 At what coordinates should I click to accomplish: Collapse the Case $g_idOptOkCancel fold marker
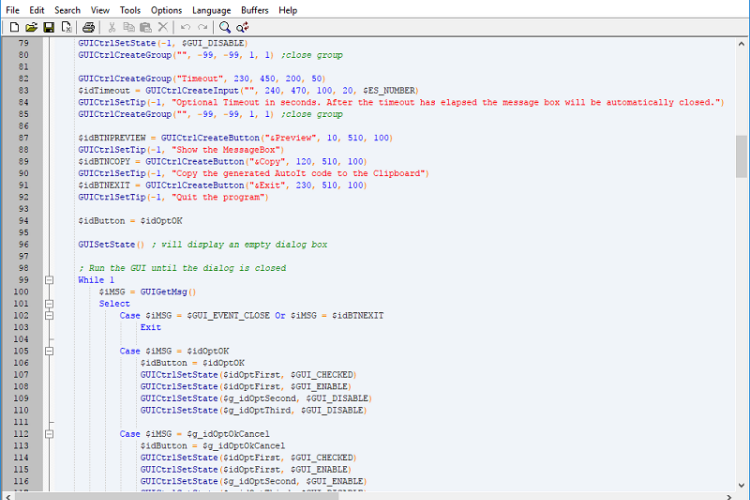pyautogui.click(x=49, y=434)
